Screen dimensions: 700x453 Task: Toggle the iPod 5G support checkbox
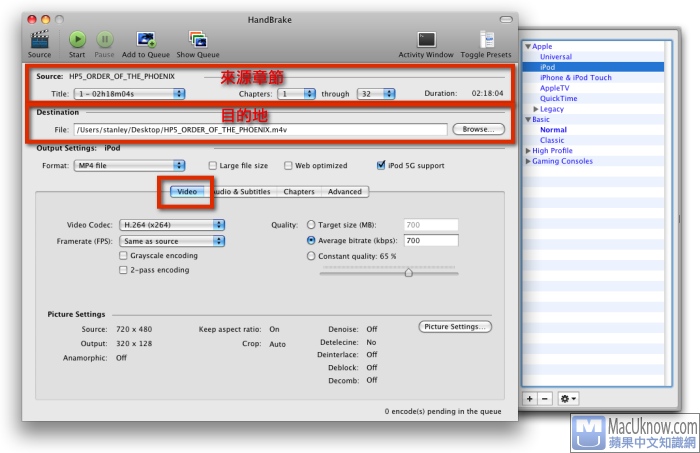(381, 165)
